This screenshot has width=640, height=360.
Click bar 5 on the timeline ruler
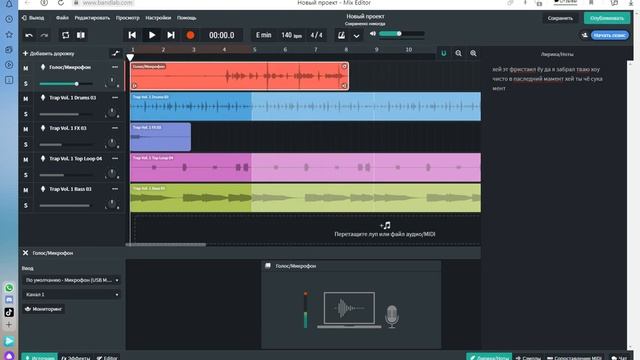(254, 50)
